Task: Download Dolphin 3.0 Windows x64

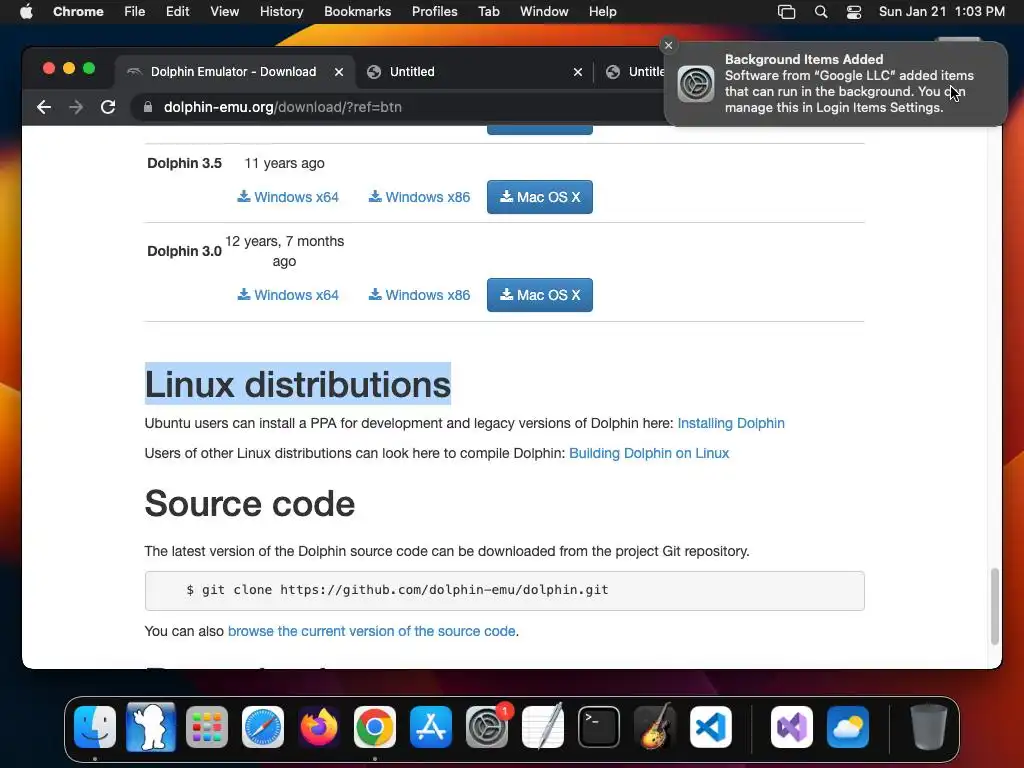Action: 288,295
